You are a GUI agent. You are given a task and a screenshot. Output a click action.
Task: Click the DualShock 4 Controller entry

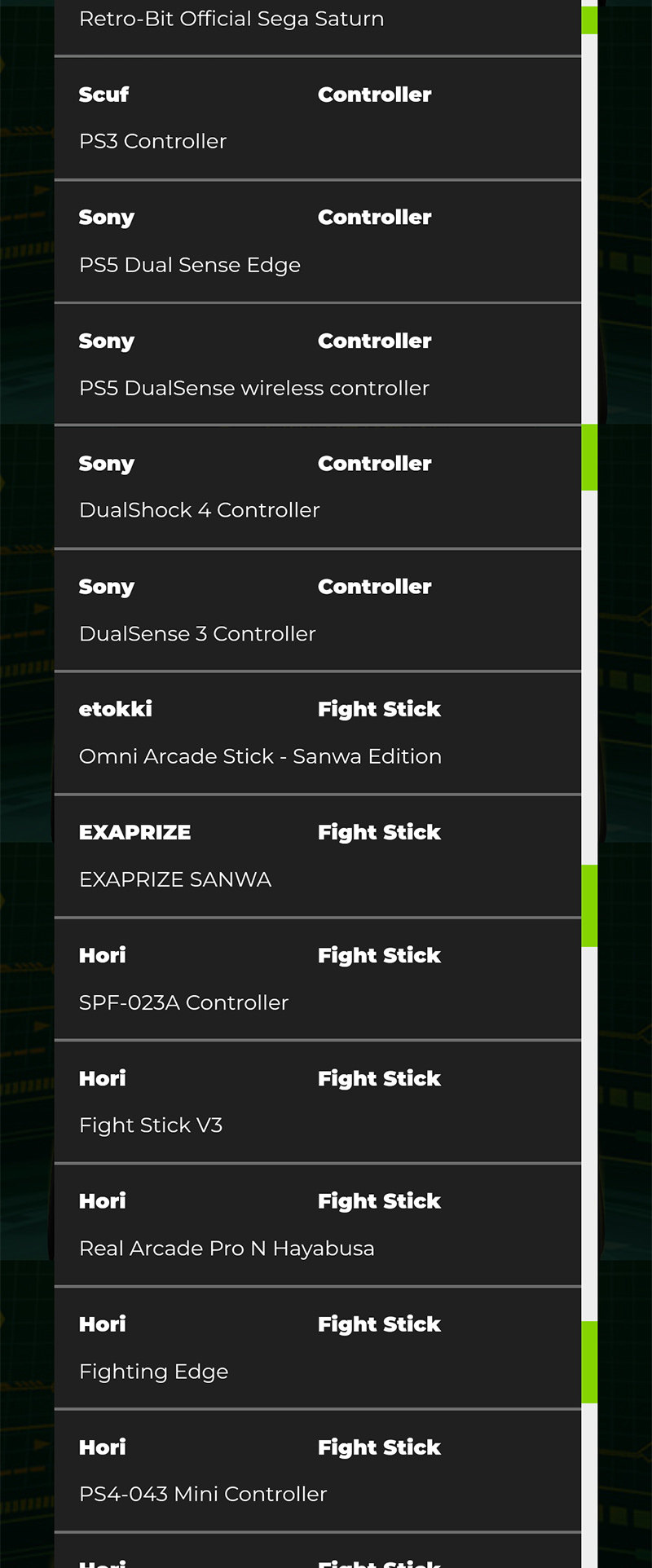(199, 510)
